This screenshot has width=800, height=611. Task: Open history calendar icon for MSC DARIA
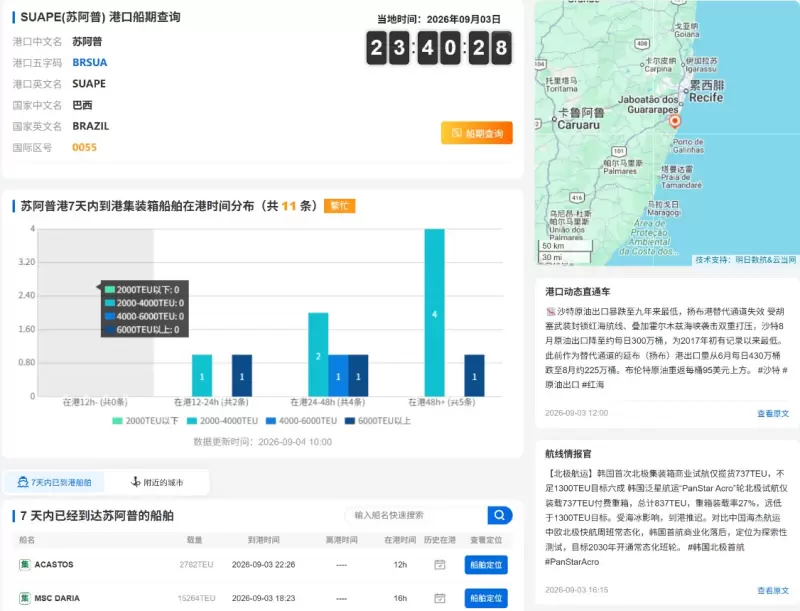tap(440, 598)
